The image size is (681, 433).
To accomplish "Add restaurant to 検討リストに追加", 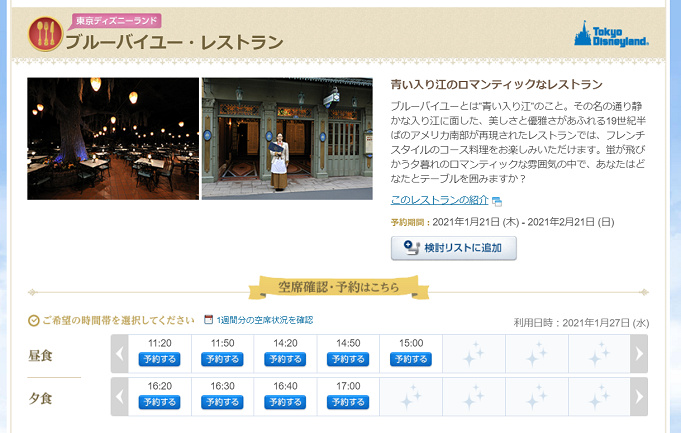I will (x=453, y=248).
